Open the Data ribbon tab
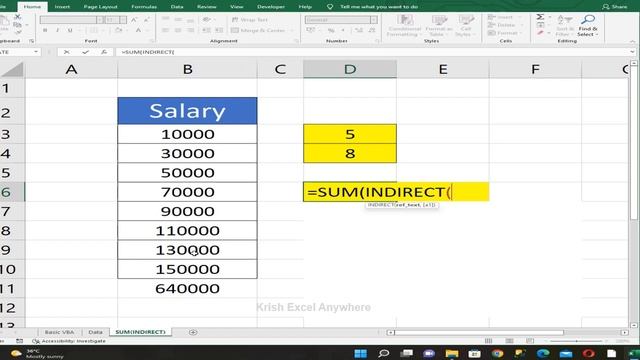 pos(177,7)
